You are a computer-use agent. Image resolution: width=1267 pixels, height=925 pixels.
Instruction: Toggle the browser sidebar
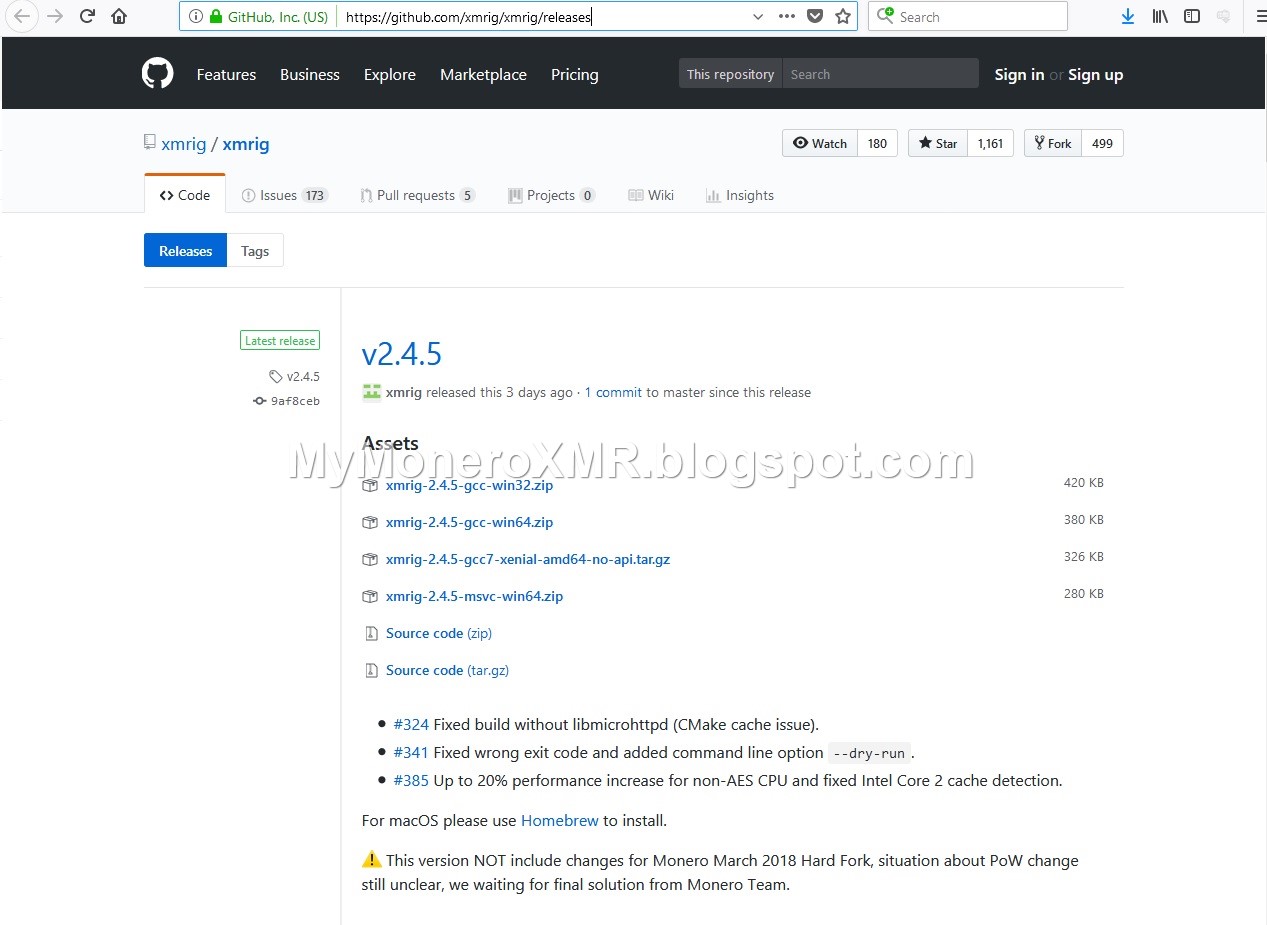[1192, 16]
